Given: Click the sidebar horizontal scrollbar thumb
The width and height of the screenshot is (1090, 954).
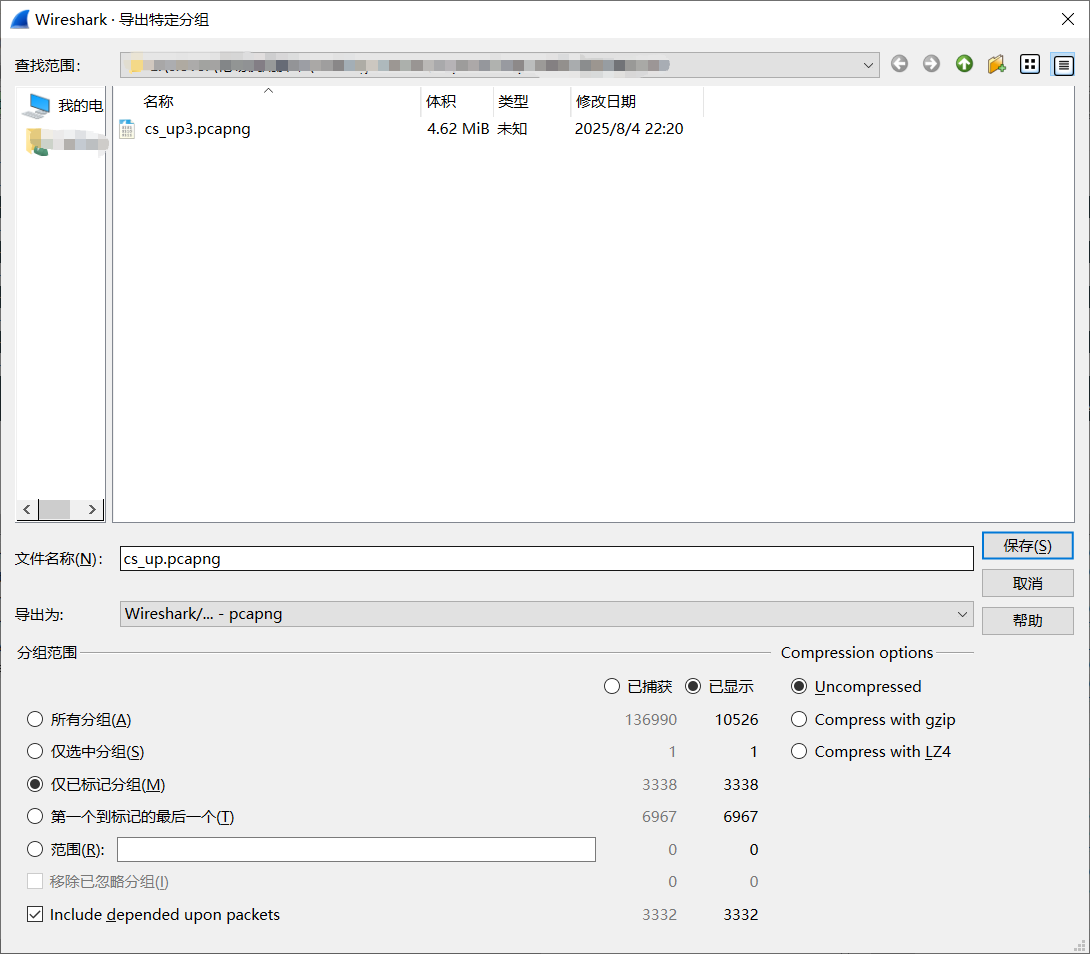Looking at the screenshot, I should 54,509.
